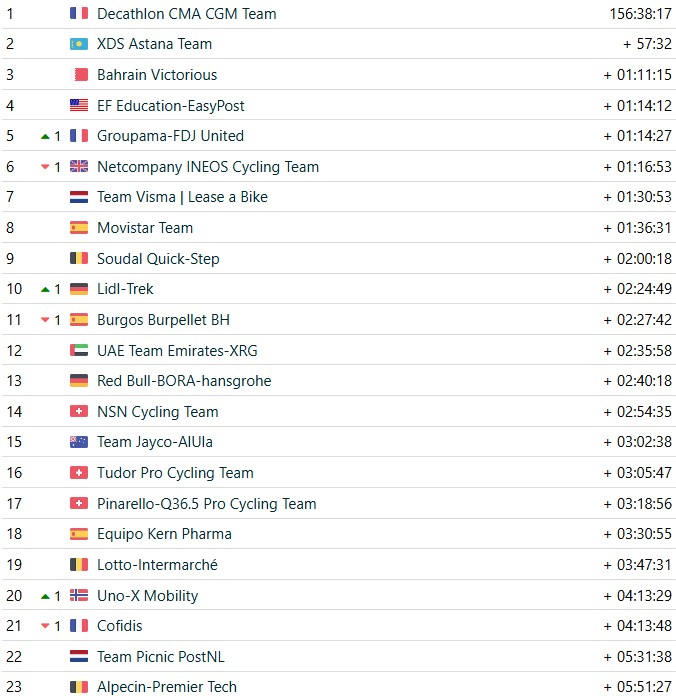Click the time gap + 04:13:29

click(638, 596)
